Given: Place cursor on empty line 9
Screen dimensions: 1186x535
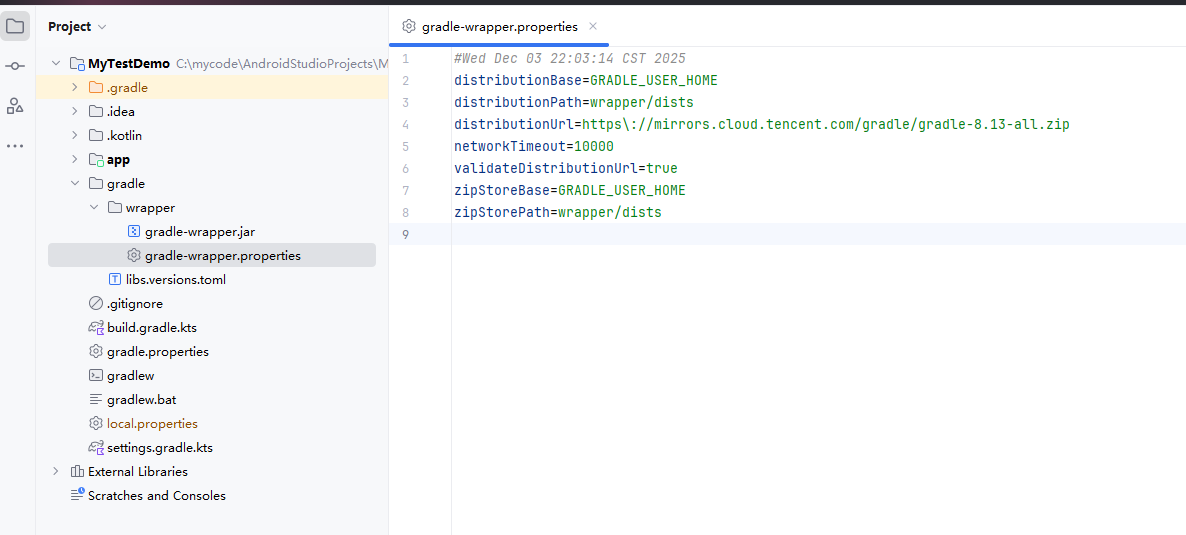Looking at the screenshot, I should [x=817, y=234].
